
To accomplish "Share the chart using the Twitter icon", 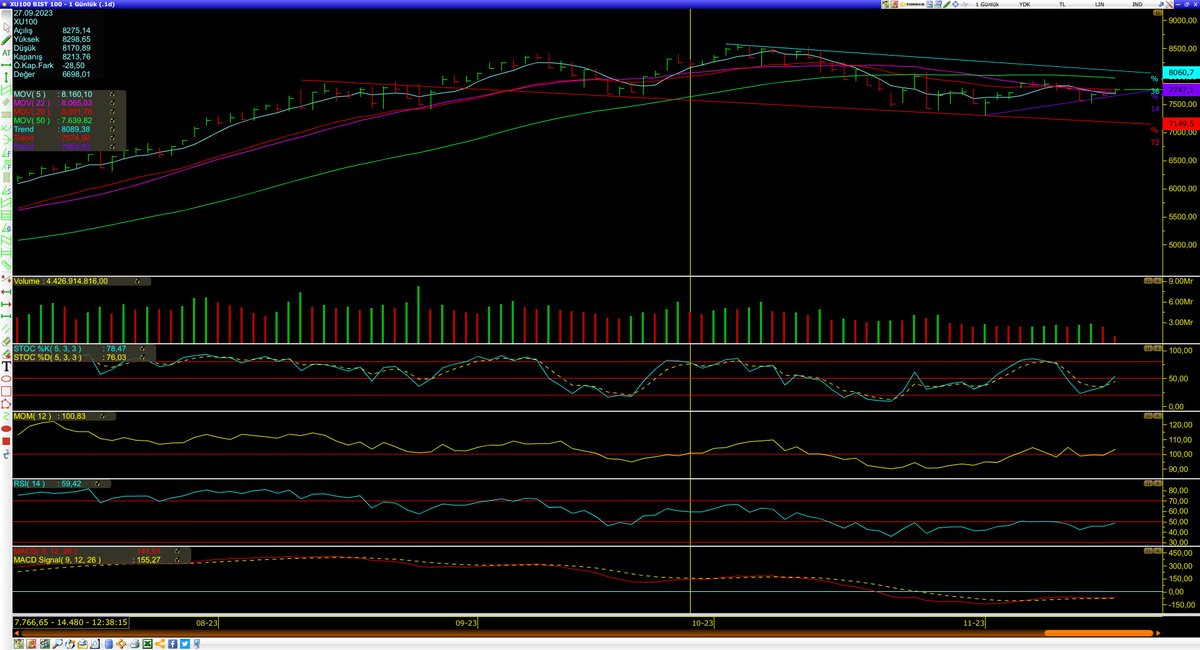I will (x=185, y=644).
